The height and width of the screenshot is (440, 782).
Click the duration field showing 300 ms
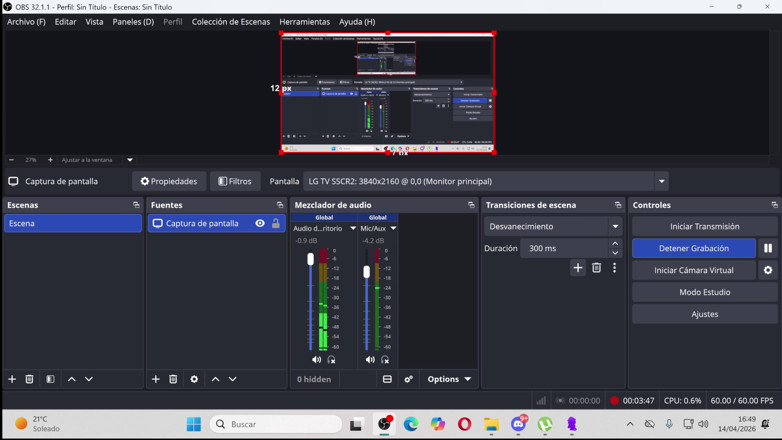tap(564, 248)
